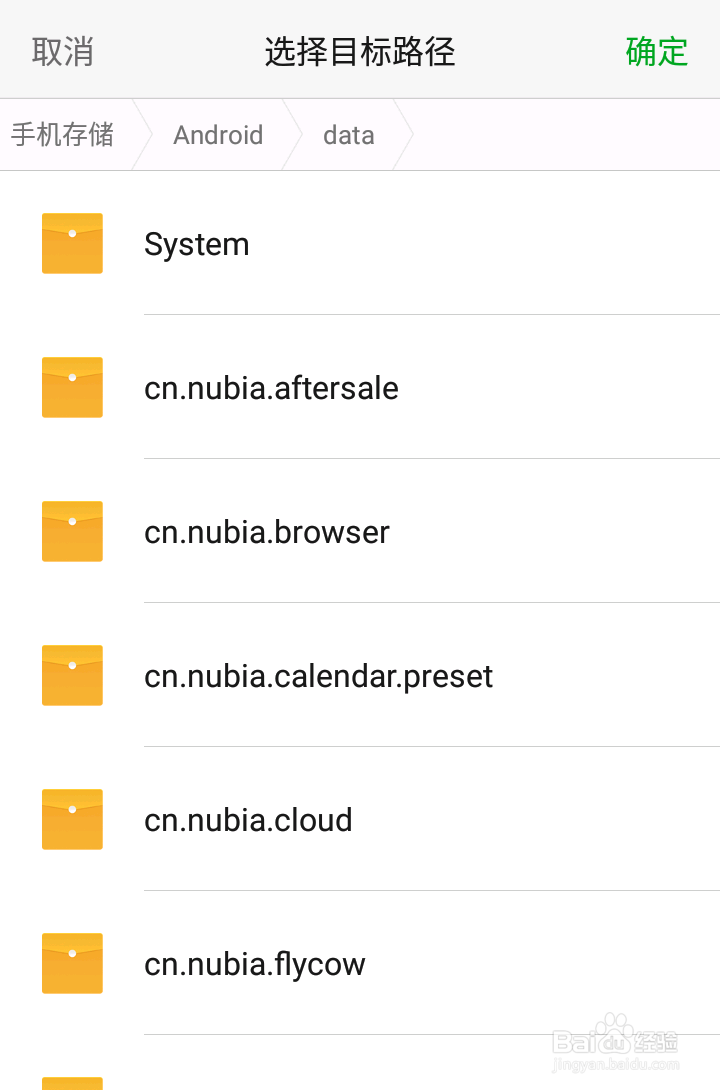Click the cn.nubia.cloud folder icon
This screenshot has width=720, height=1090.
click(72, 819)
